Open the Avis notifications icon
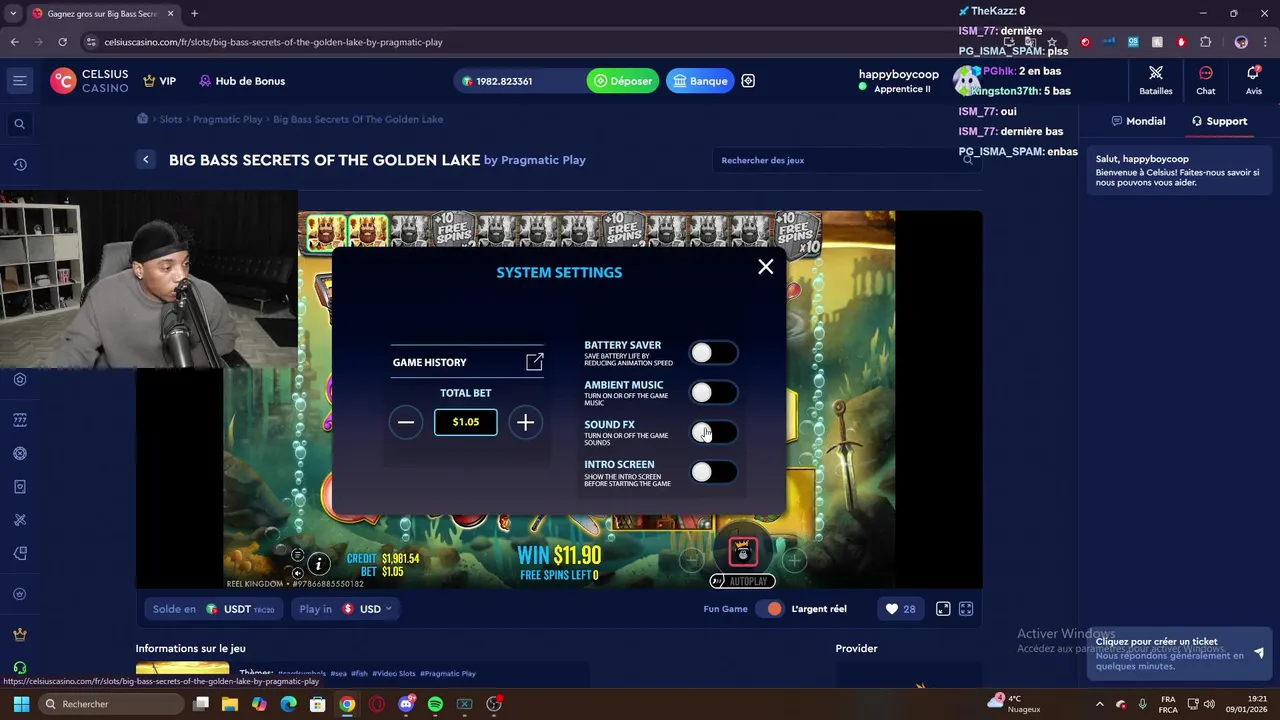The width and height of the screenshot is (1280, 720). (1254, 80)
